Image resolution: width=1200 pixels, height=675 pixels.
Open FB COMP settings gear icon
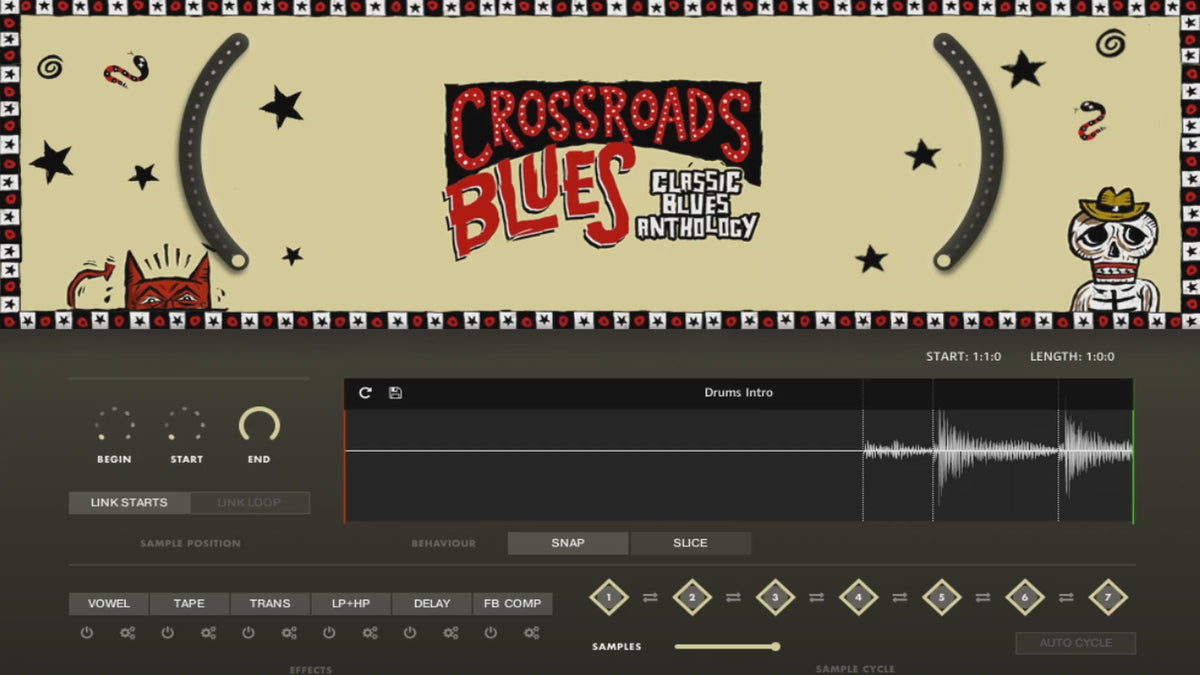point(532,633)
